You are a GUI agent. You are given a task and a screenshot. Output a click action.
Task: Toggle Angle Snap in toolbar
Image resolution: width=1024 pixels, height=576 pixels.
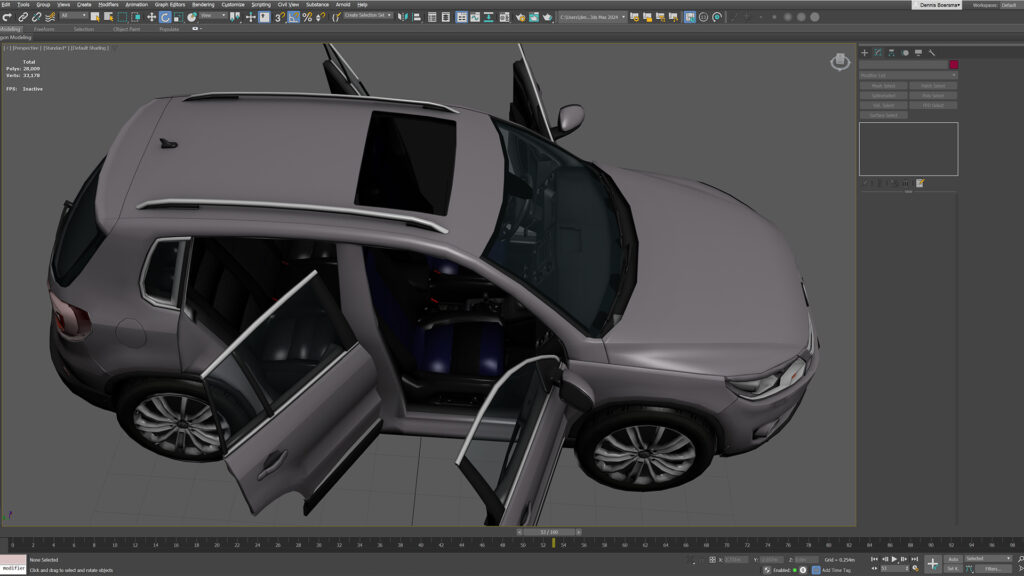click(x=293, y=17)
